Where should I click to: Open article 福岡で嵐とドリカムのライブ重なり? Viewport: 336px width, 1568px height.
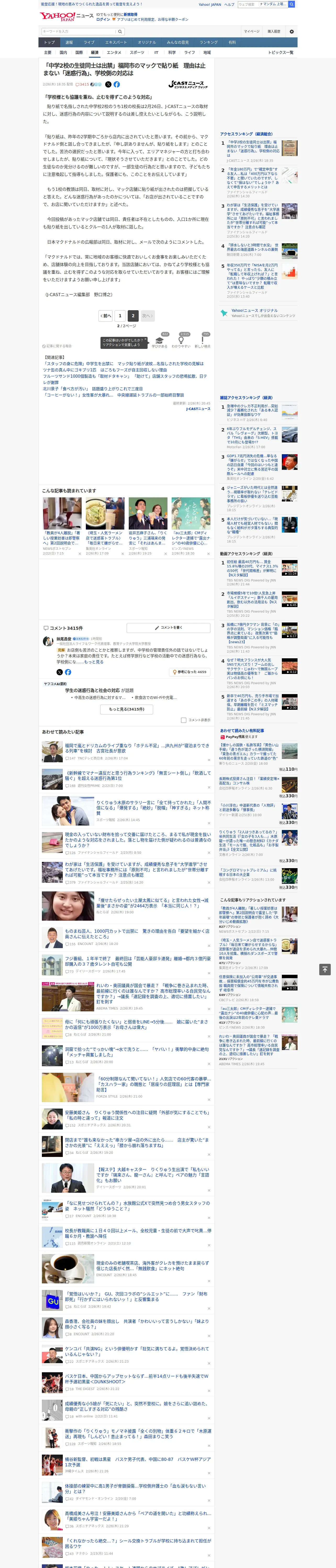pos(137,748)
